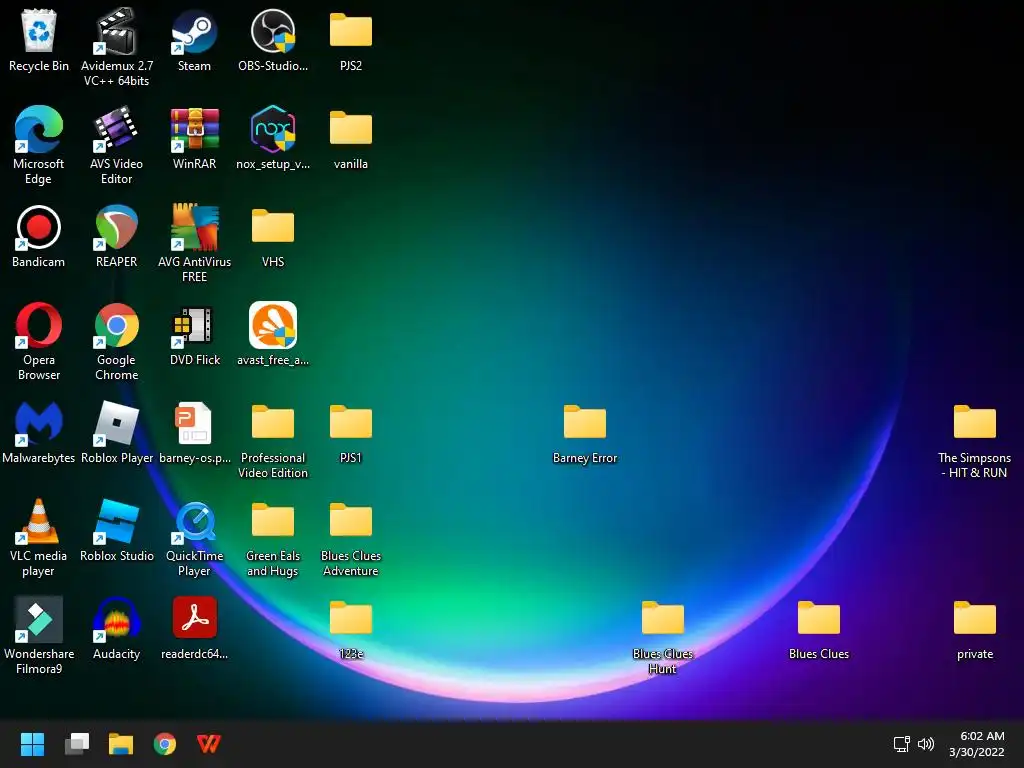Click the AVG AntiVirus FREE icon
This screenshot has width=1024, height=768.
pyautogui.click(x=194, y=227)
